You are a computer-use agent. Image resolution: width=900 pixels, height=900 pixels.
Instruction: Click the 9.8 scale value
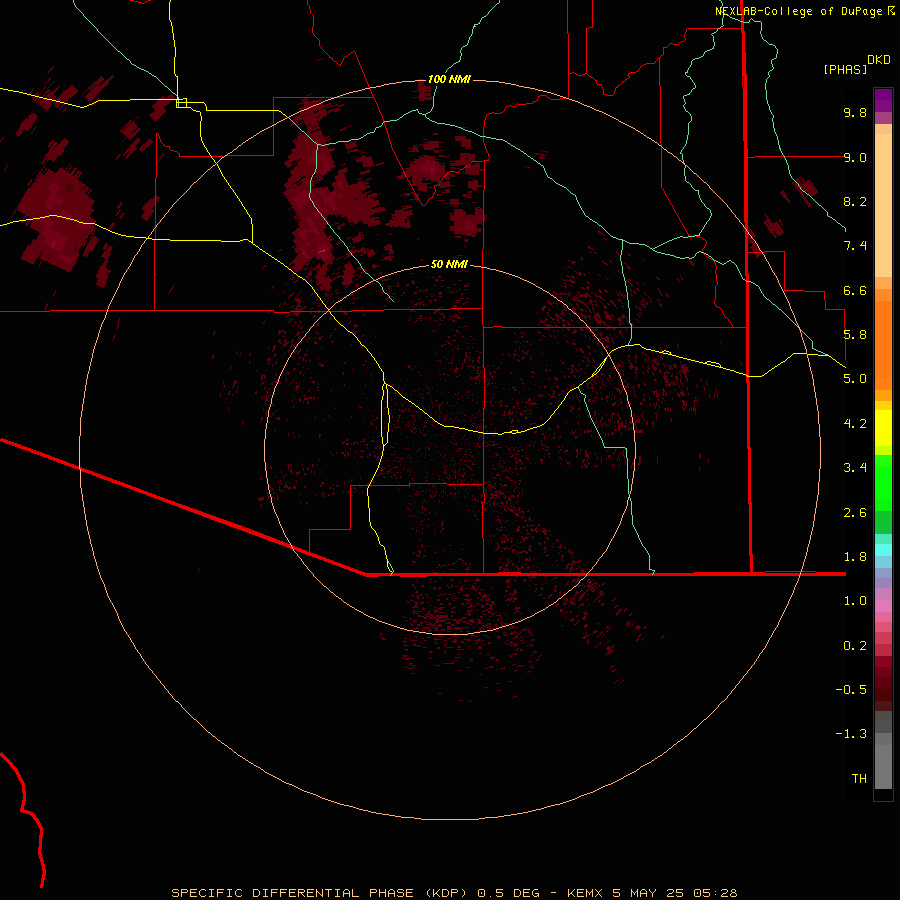tap(855, 112)
